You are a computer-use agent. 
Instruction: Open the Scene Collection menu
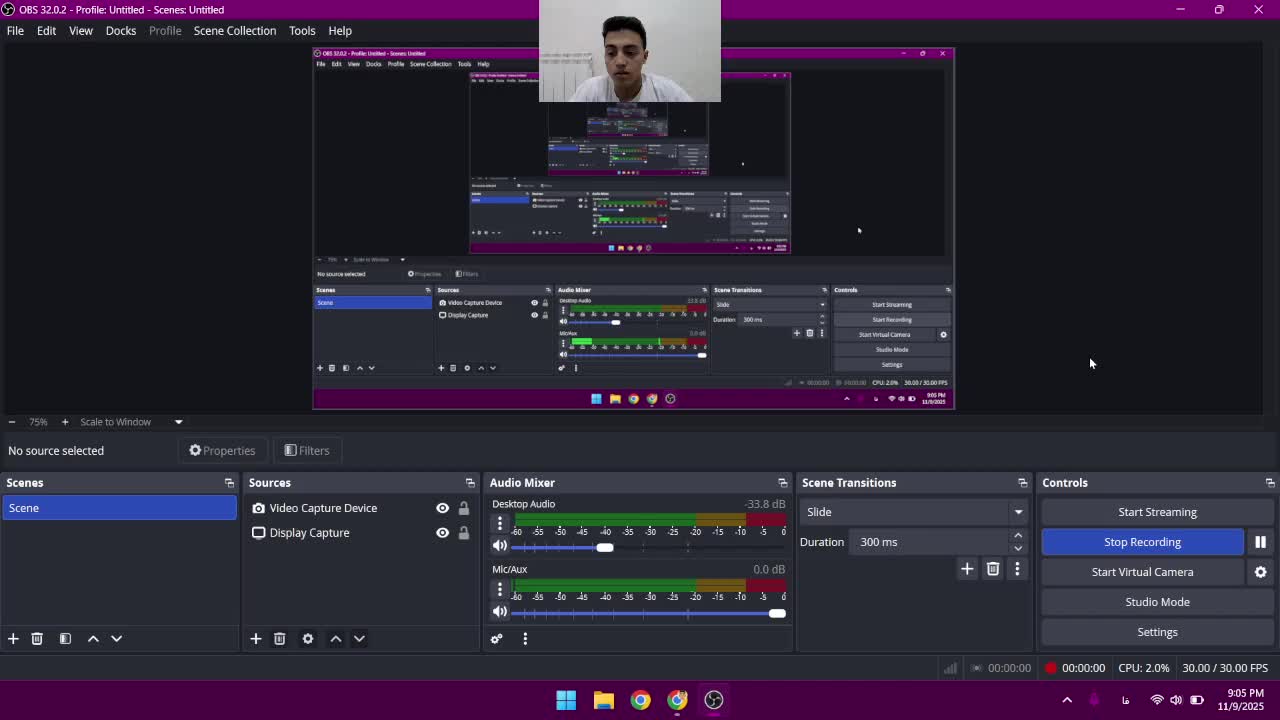pyautogui.click(x=234, y=31)
